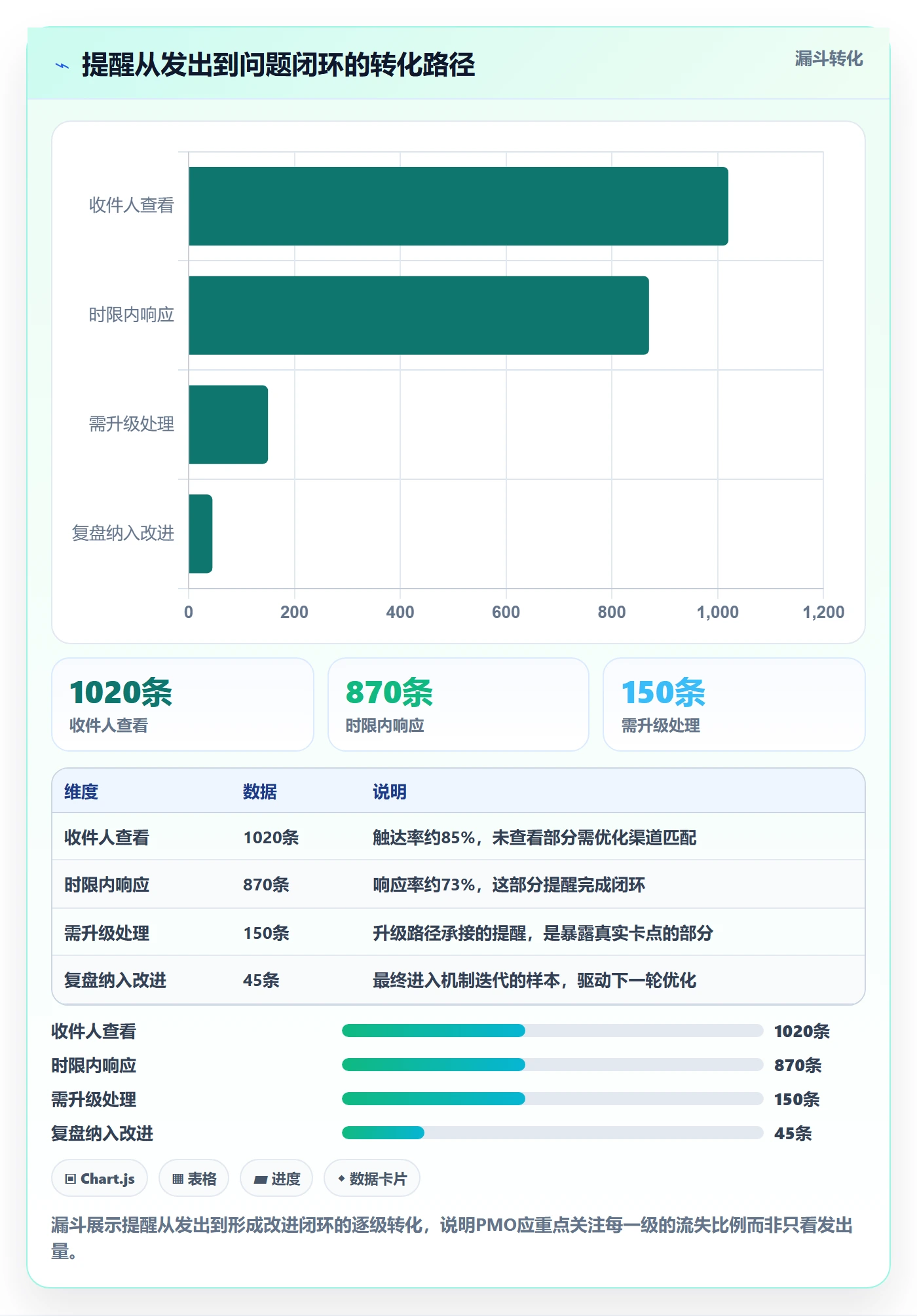Image resolution: width=917 pixels, height=1316 pixels.
Task: Select the 45条 table cell
Action: [x=261, y=980]
